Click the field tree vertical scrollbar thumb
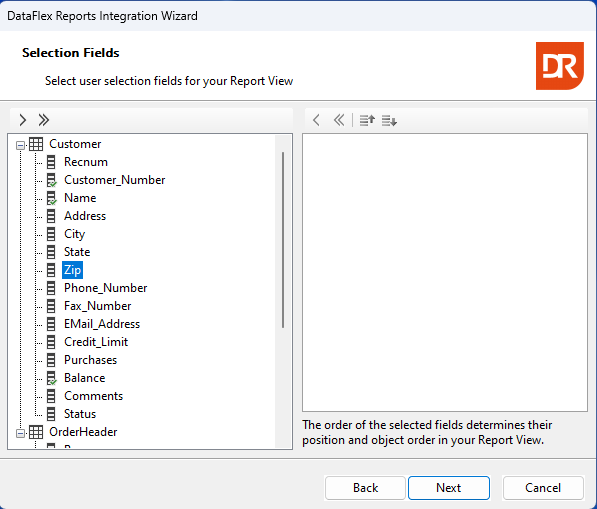This screenshot has width=597, height=509. point(283,240)
